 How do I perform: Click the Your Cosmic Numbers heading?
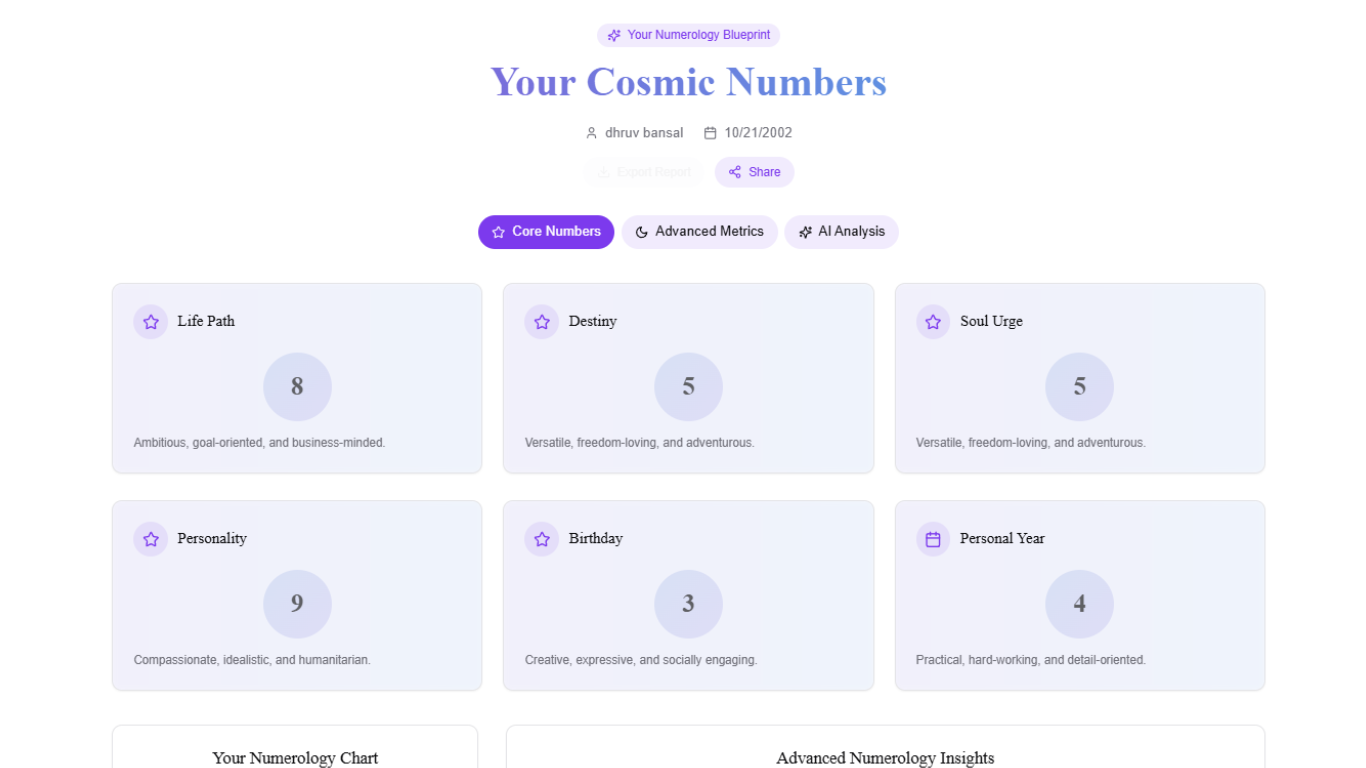[688, 82]
